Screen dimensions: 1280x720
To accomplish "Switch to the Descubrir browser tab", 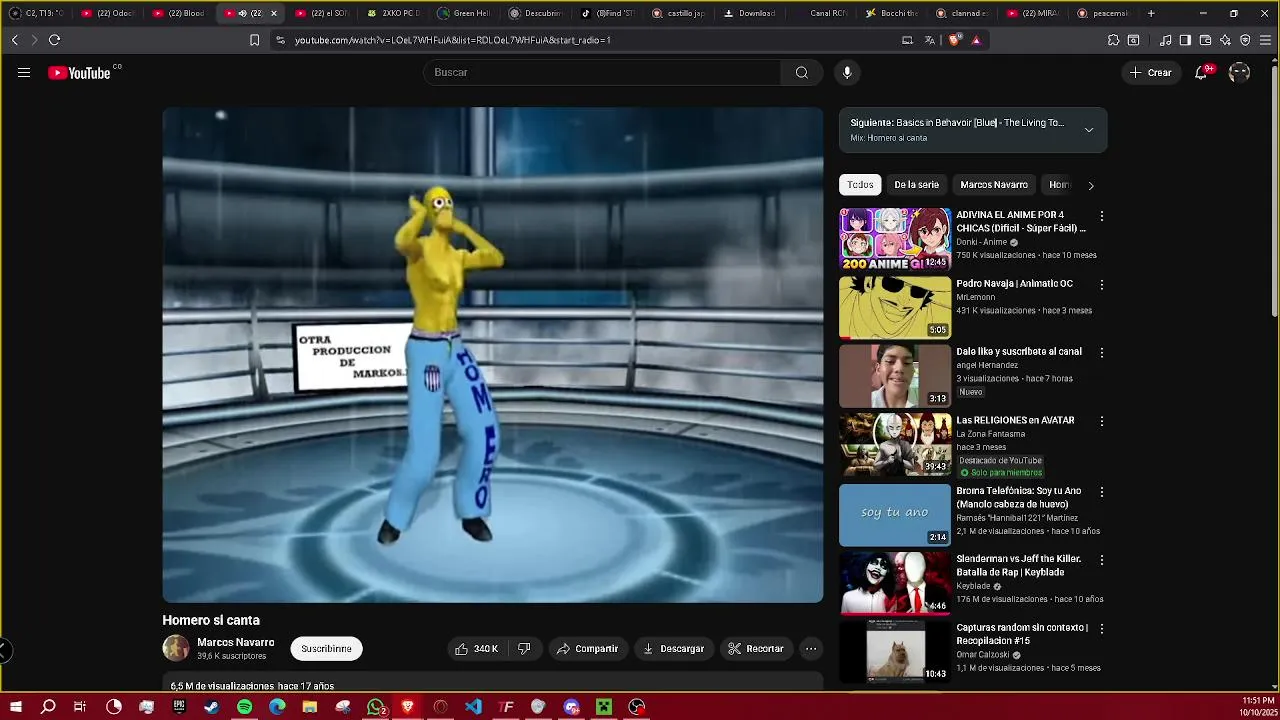I will click(x=537, y=13).
